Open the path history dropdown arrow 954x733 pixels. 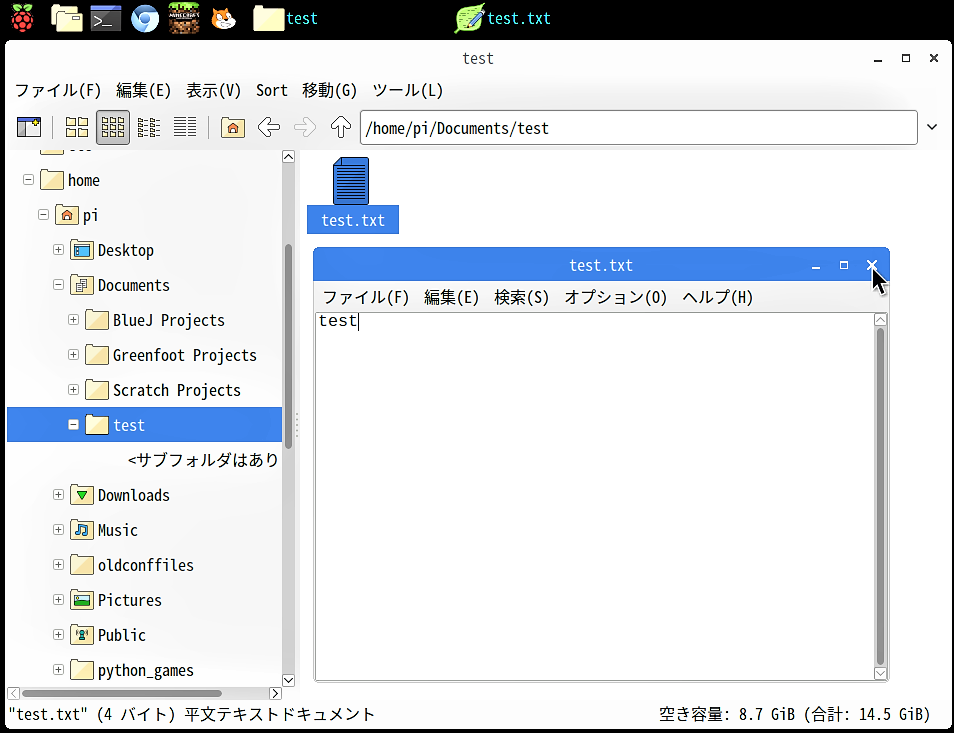tap(931, 127)
